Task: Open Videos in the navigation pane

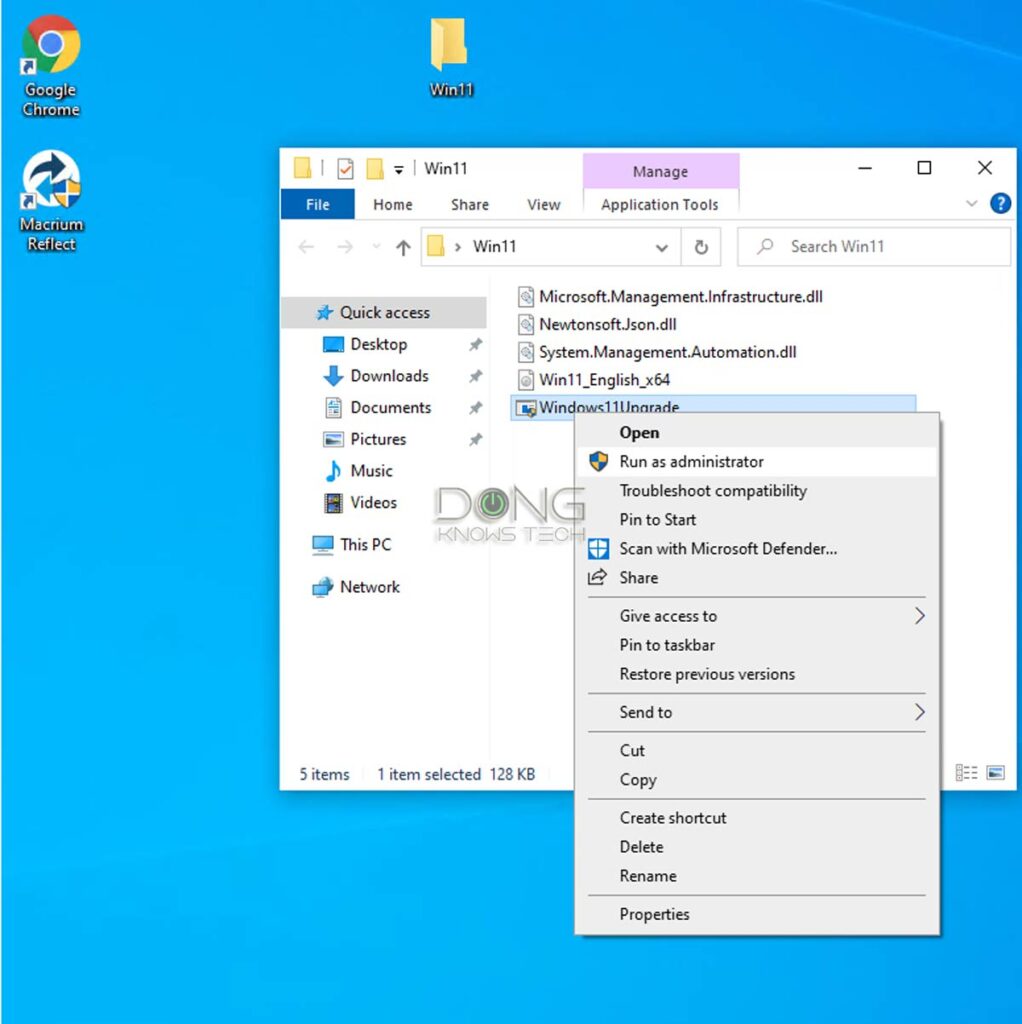Action: (373, 502)
